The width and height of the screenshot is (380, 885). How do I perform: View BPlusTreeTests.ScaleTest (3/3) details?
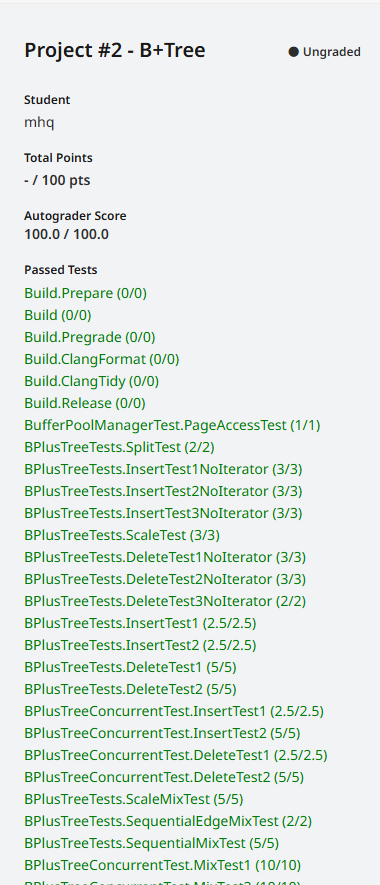click(x=122, y=535)
